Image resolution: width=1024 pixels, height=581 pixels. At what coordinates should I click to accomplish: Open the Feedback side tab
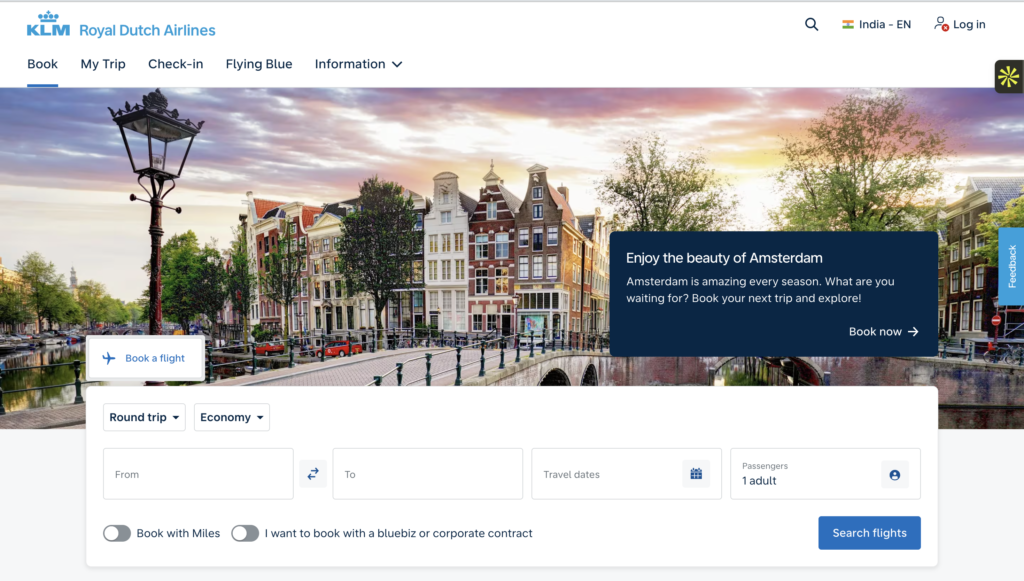[1011, 266]
